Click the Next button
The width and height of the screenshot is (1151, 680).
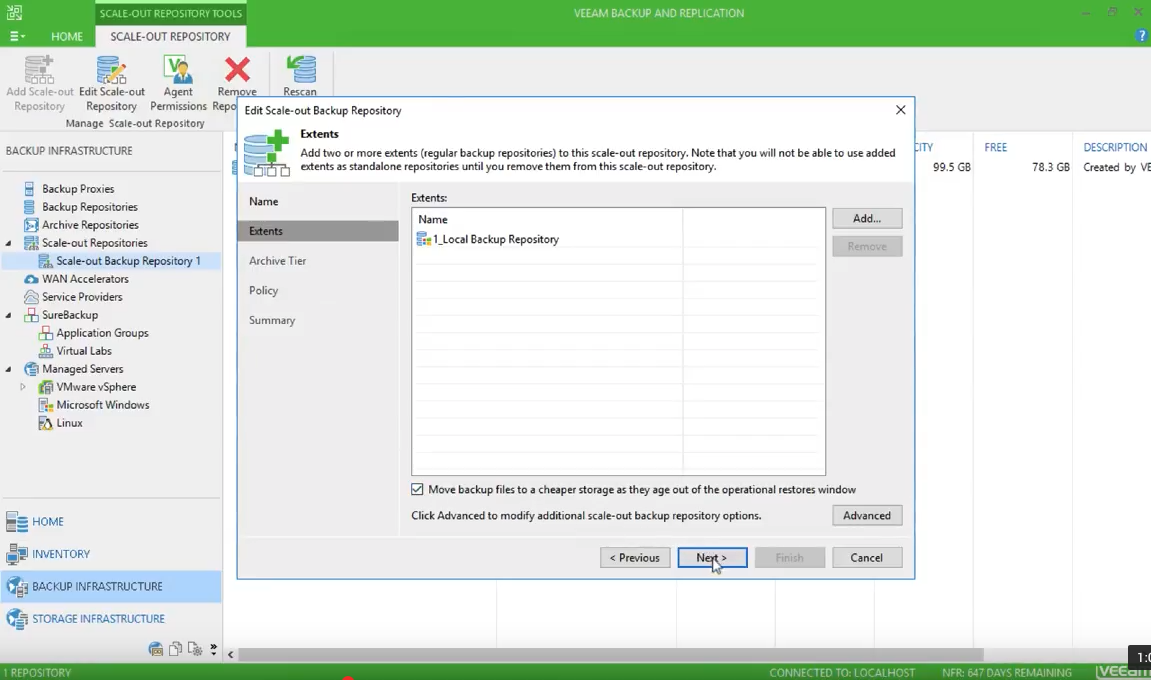coord(712,557)
